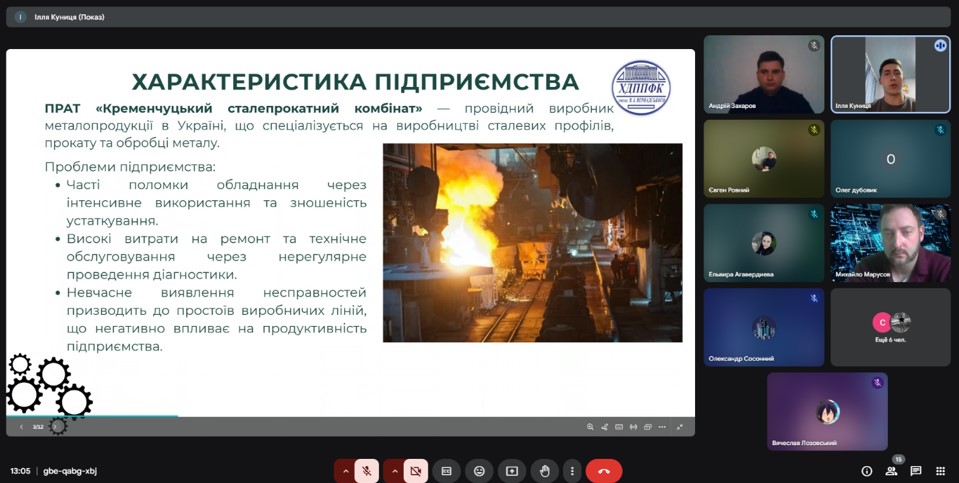Click the clock showing 13:05
Screen dimensions: 959x483
(x=20, y=471)
